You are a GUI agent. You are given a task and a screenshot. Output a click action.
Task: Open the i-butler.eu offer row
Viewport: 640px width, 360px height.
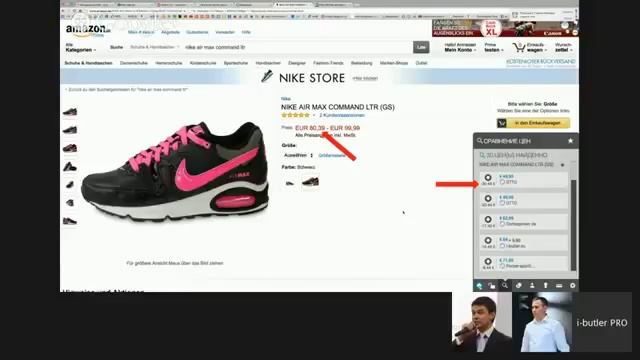point(524,242)
